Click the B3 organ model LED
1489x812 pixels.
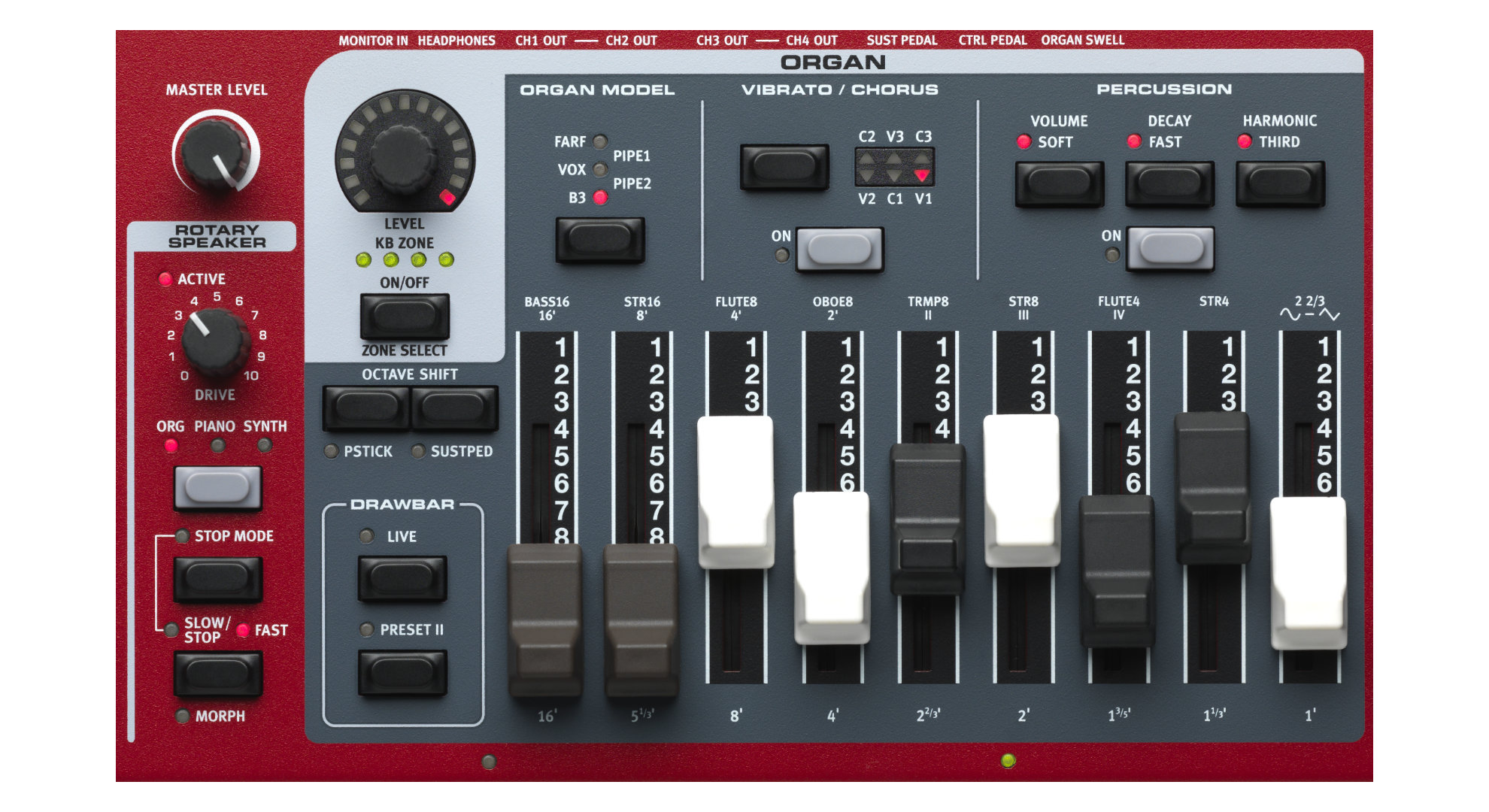click(x=600, y=198)
